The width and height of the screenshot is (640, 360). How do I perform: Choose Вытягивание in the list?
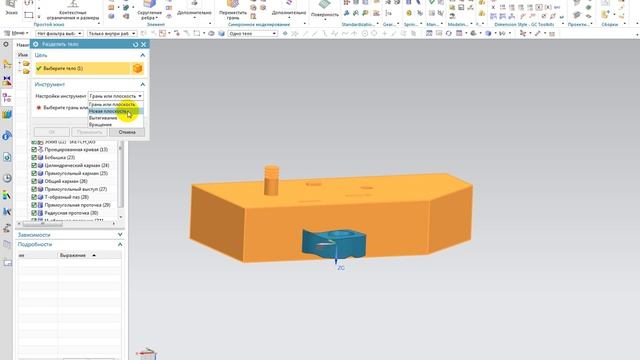(116, 118)
